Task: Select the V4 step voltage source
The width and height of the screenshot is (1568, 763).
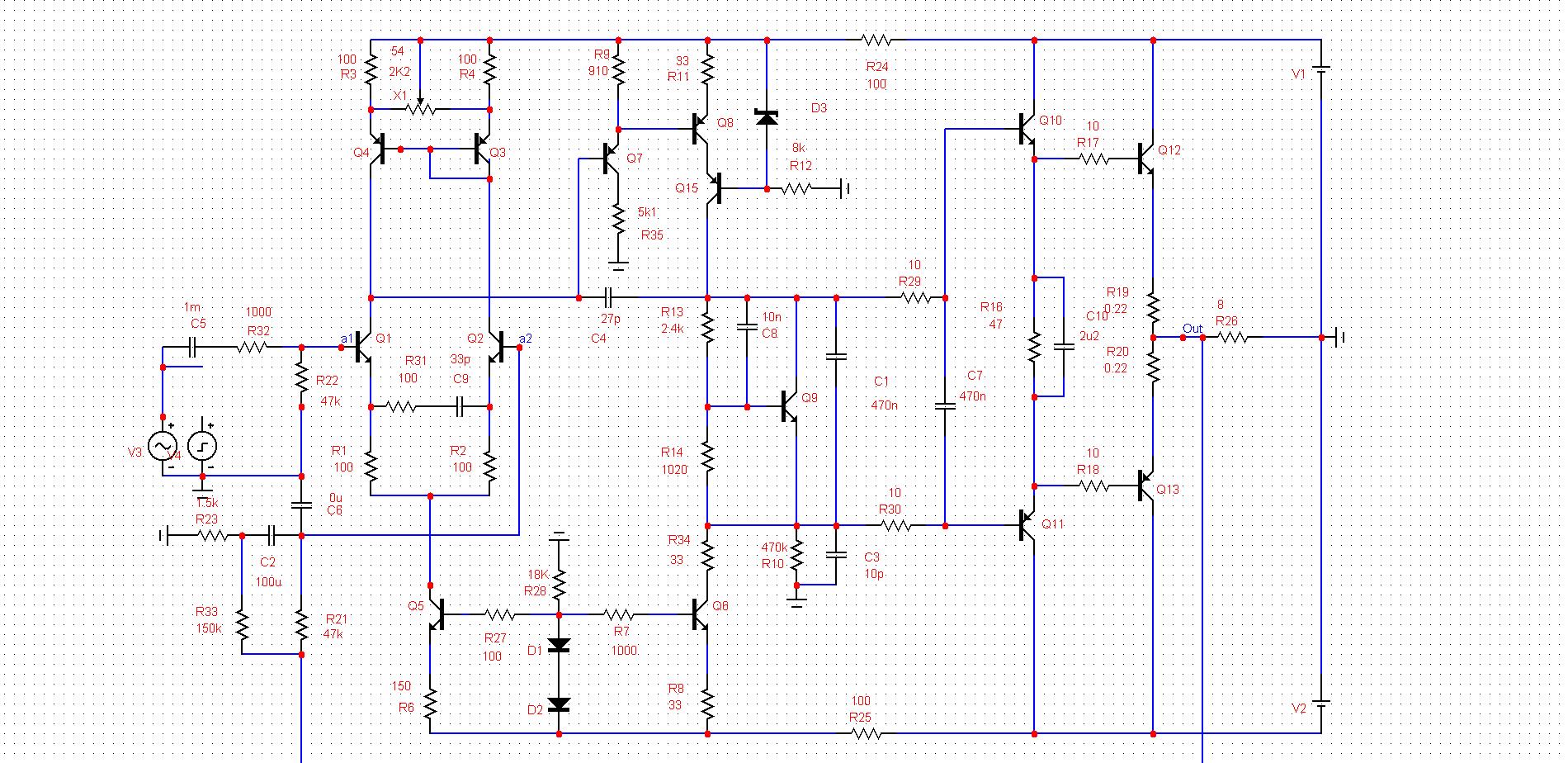Action: (202, 447)
